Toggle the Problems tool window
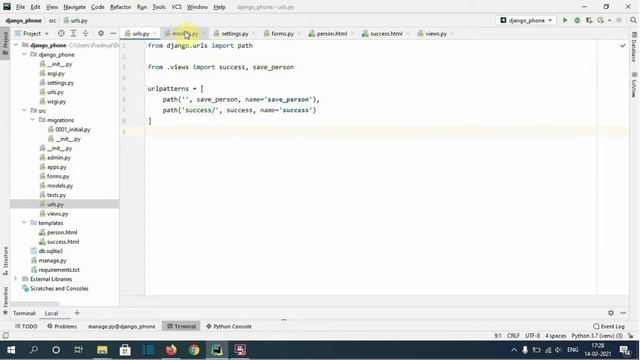This screenshot has height=360, width=640. (x=62, y=326)
